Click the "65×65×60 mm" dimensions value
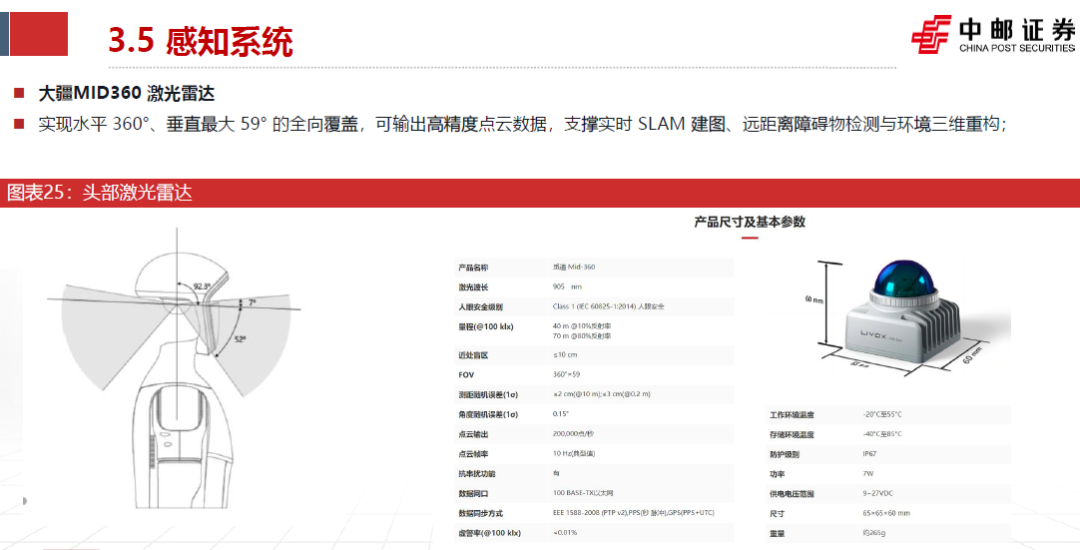Screen dimensions: 1080x550 click(x=886, y=514)
